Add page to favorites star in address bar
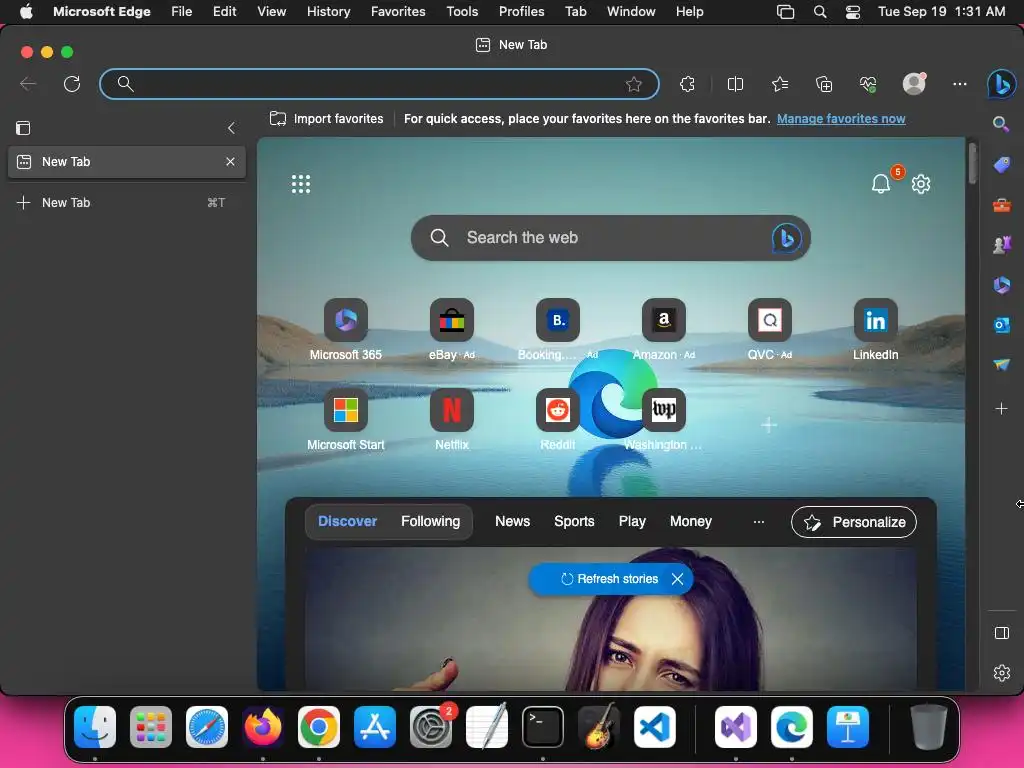Viewport: 1024px width, 768px height. coord(633,84)
